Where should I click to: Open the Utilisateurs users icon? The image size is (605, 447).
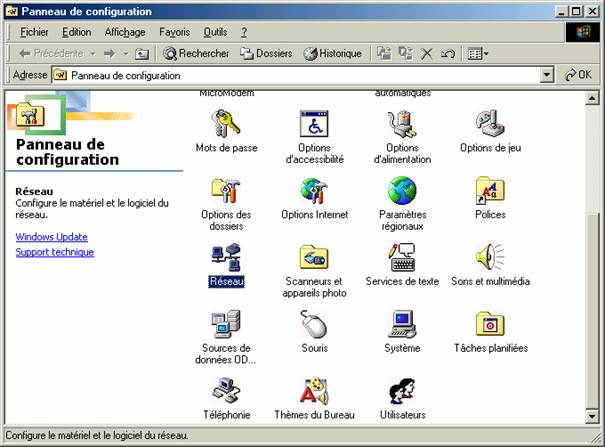(x=402, y=391)
